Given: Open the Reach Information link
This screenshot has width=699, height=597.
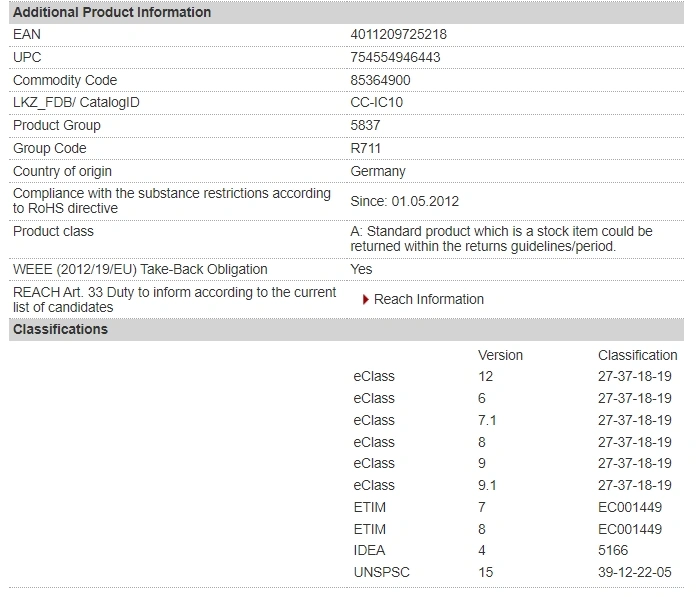Looking at the screenshot, I should coord(428,299).
